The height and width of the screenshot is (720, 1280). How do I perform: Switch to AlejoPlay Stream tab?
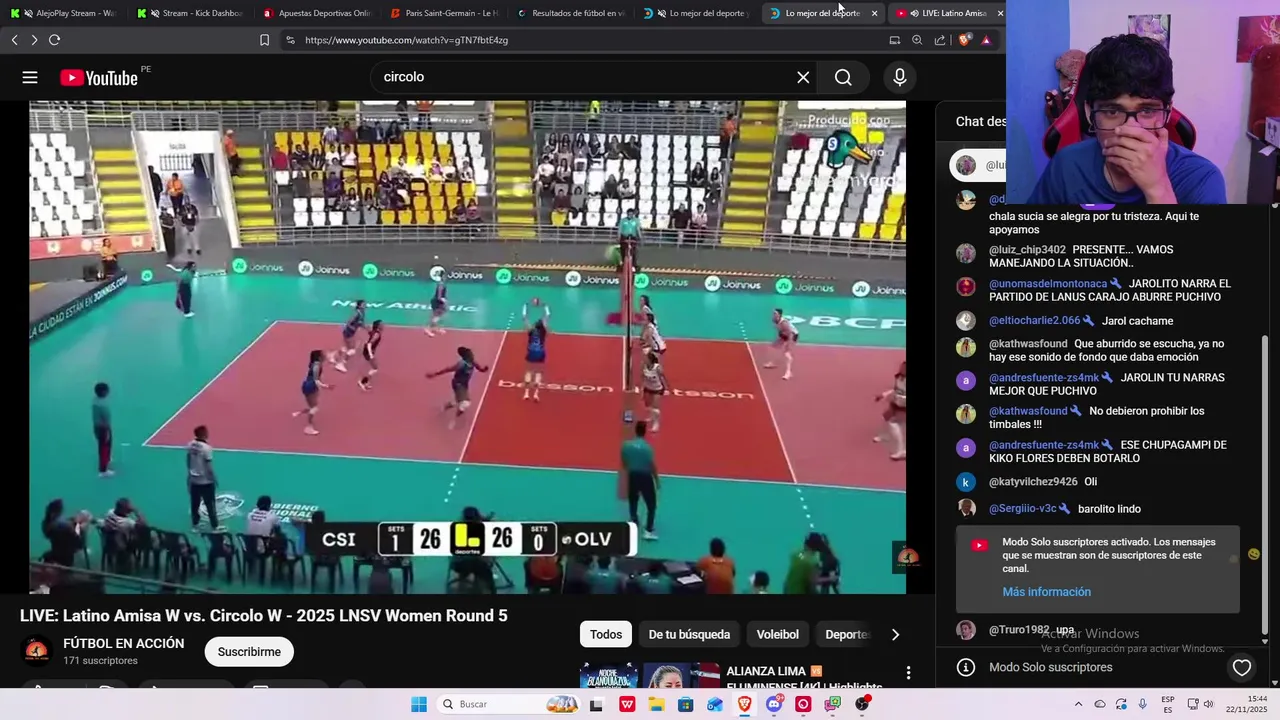point(67,13)
